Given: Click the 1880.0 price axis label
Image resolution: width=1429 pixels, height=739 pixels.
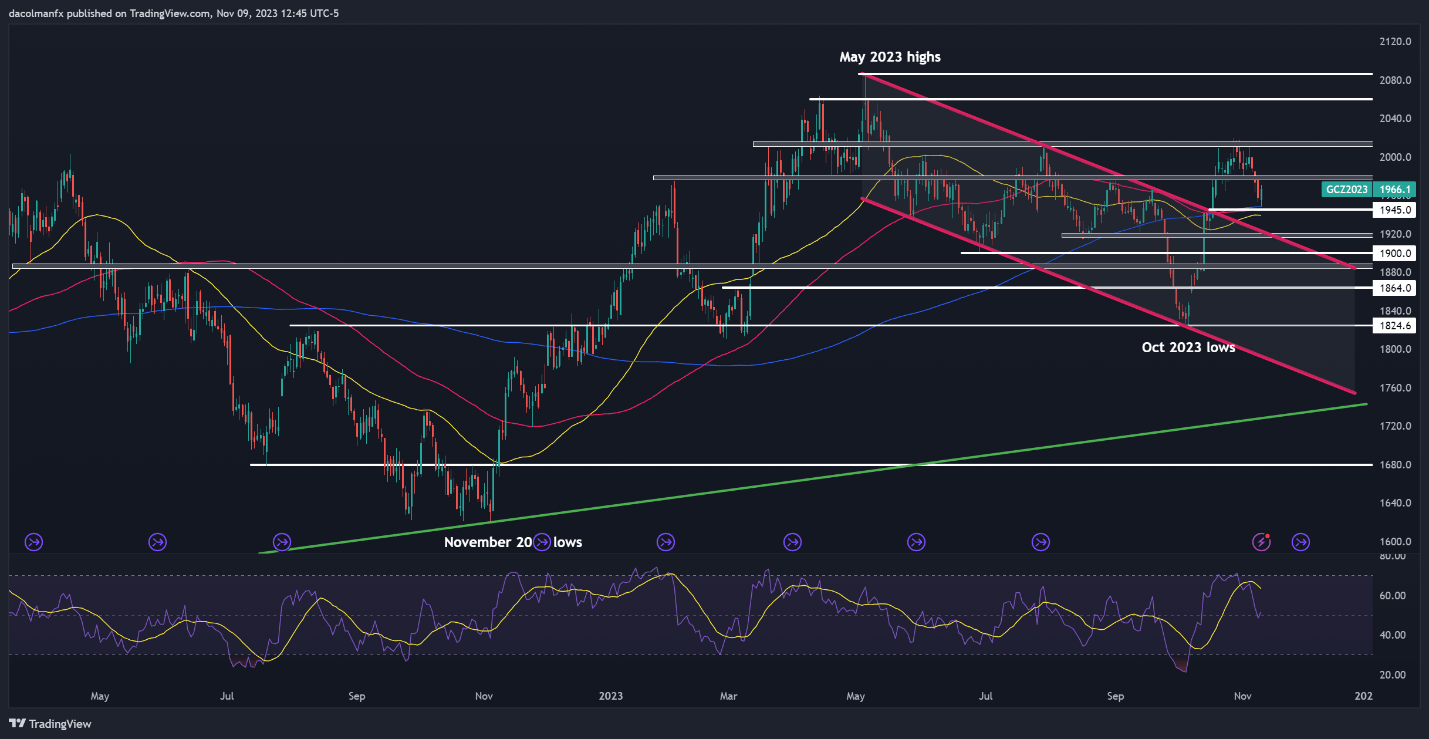Looking at the screenshot, I should pyautogui.click(x=1394, y=272).
